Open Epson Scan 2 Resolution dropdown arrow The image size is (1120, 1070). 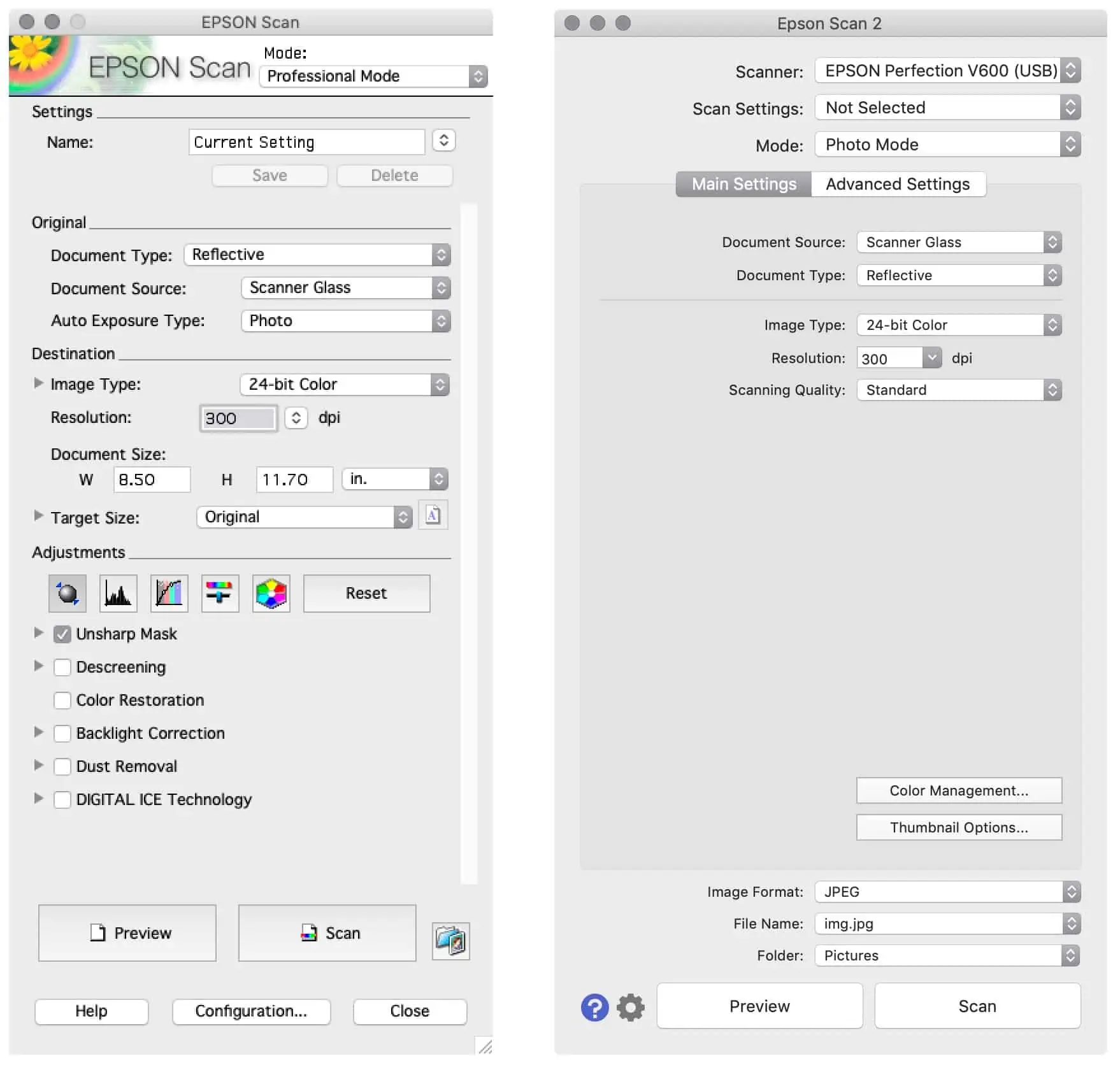tap(932, 358)
